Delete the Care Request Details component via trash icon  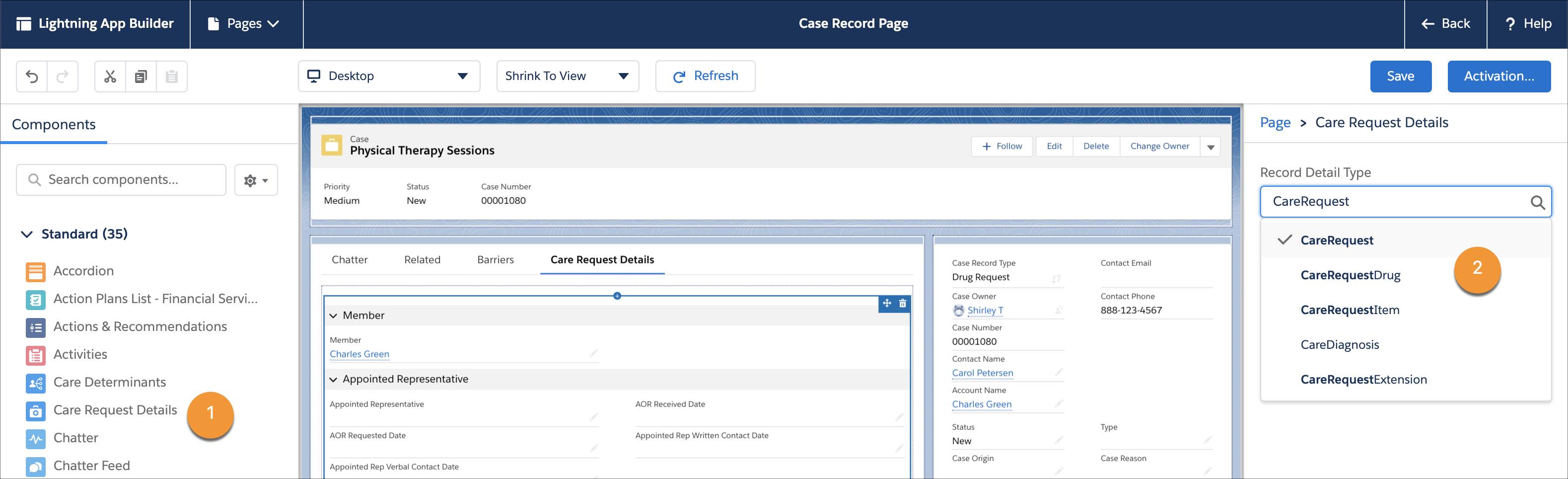pyautogui.click(x=902, y=303)
